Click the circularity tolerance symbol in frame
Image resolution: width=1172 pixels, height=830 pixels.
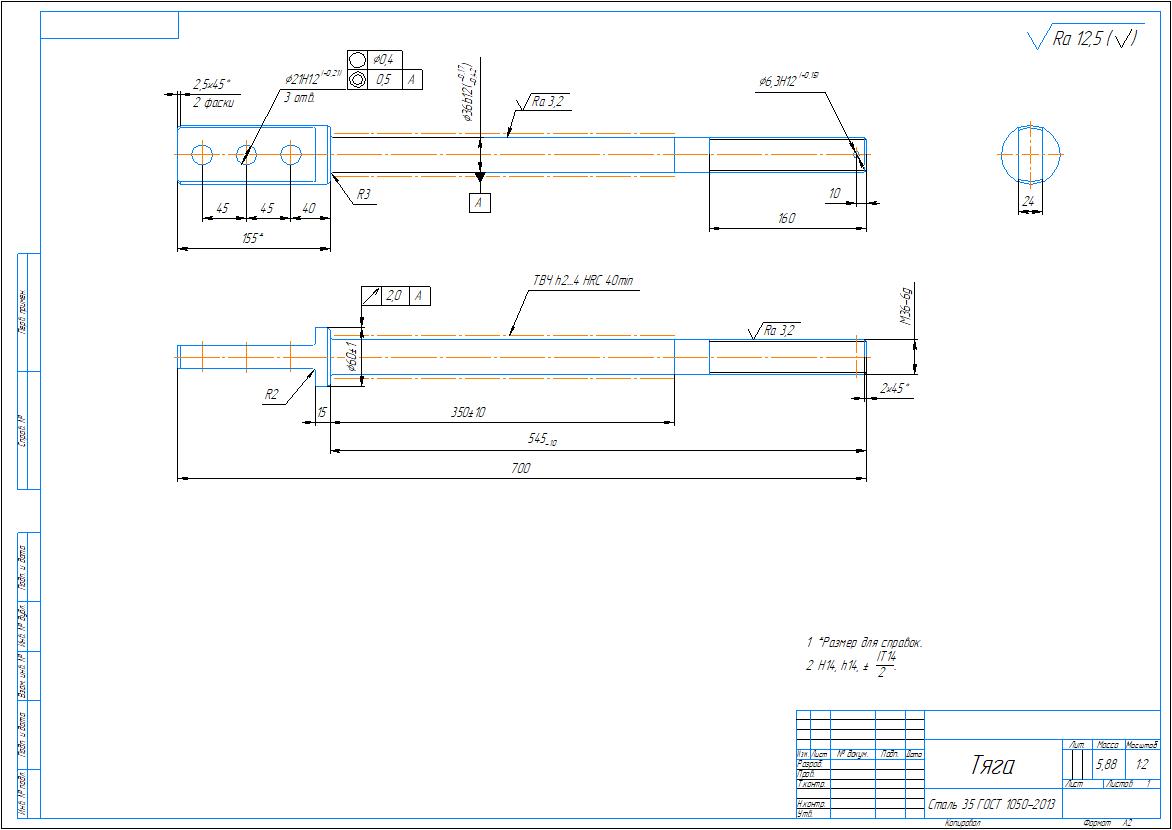coord(357,60)
